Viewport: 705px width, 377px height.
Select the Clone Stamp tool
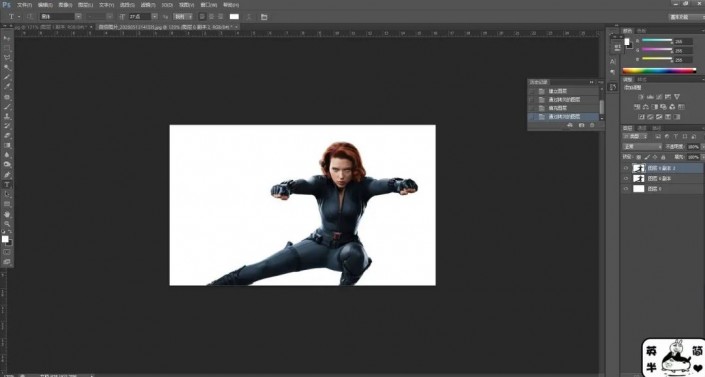point(7,117)
